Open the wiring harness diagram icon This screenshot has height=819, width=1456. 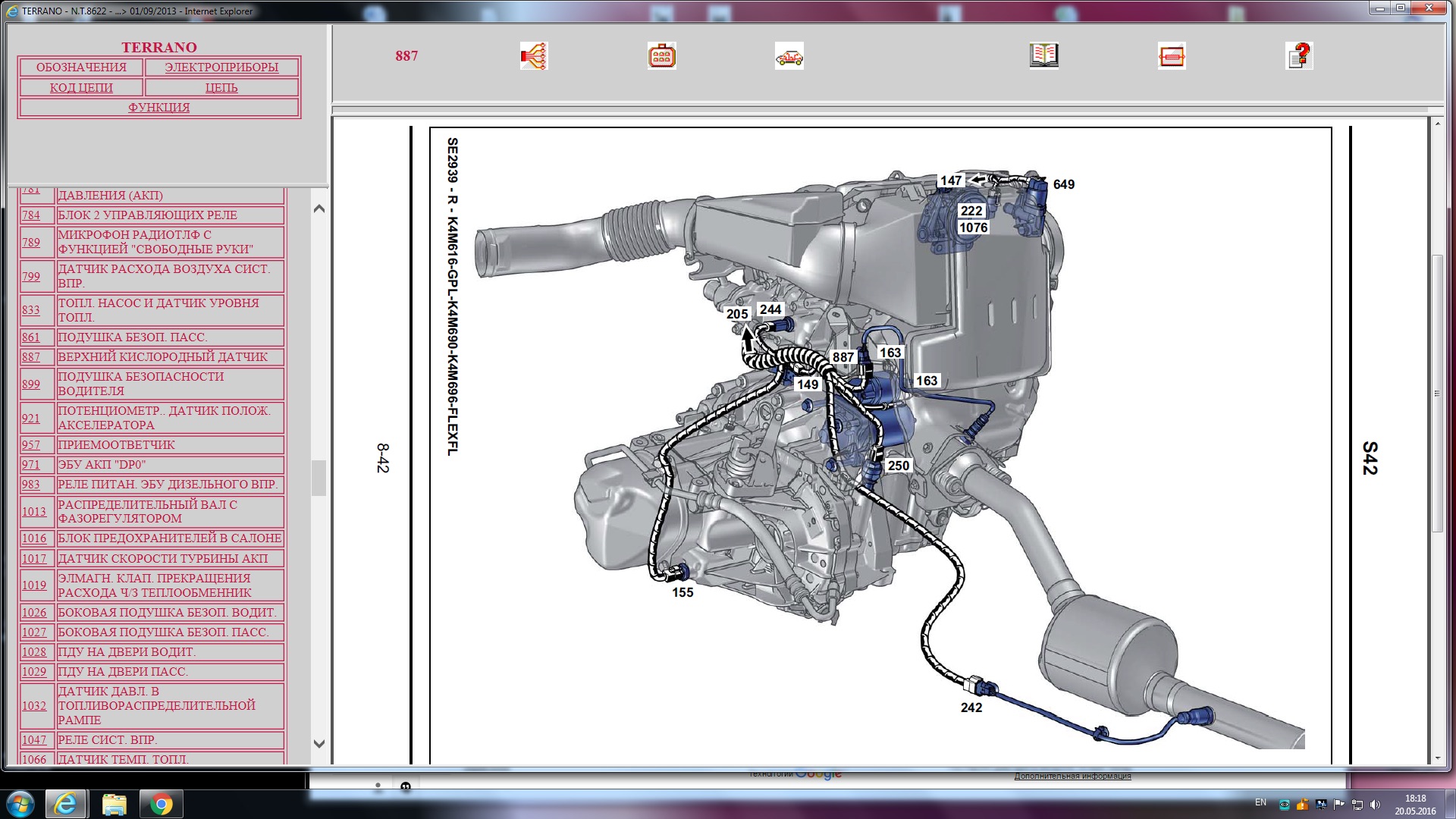click(x=534, y=56)
